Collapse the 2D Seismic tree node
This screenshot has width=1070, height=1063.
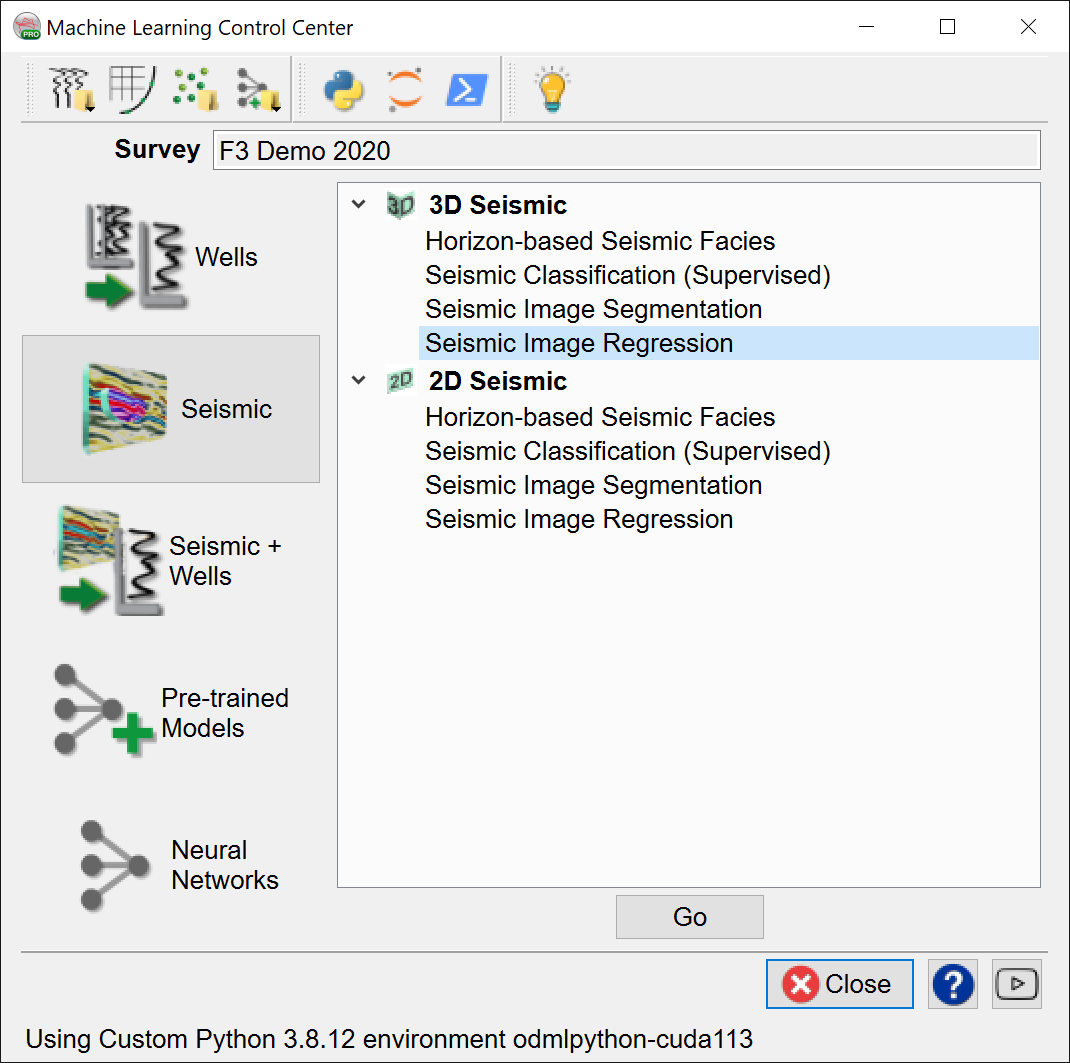coord(358,381)
